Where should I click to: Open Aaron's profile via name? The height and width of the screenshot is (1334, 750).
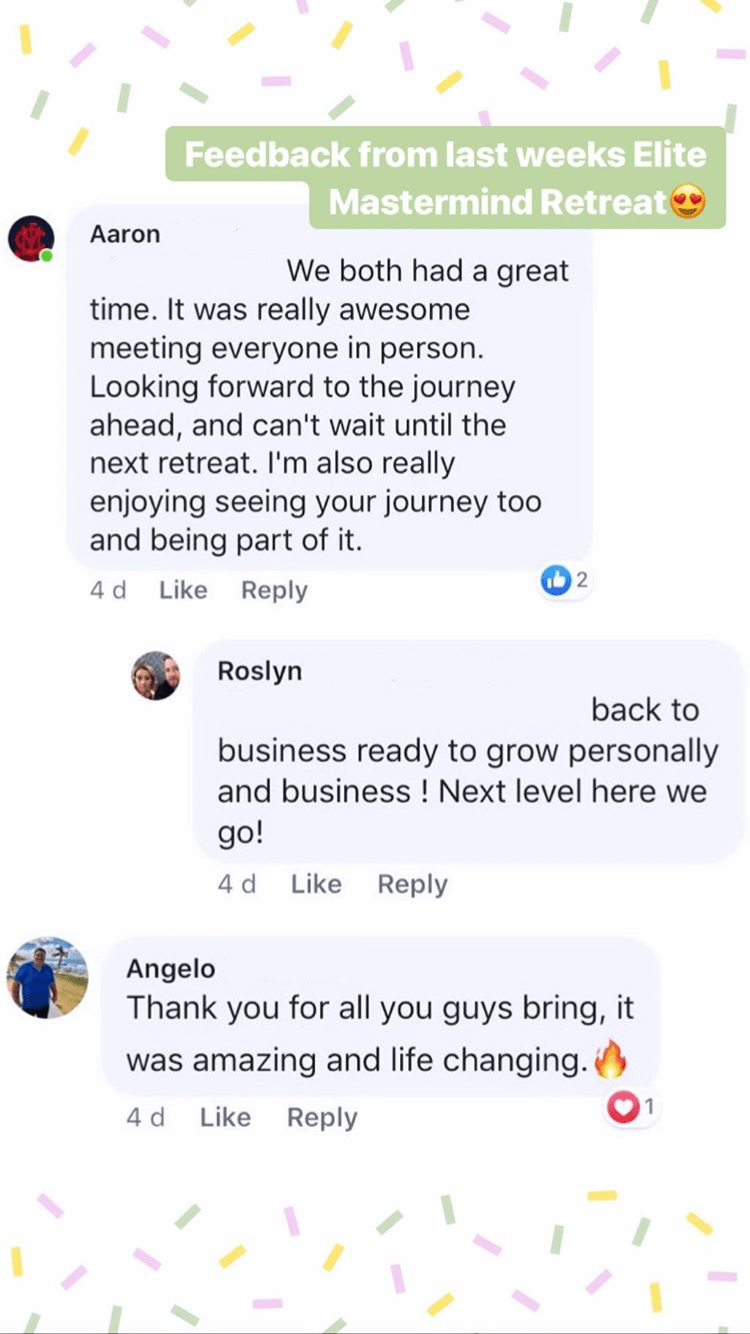[125, 234]
